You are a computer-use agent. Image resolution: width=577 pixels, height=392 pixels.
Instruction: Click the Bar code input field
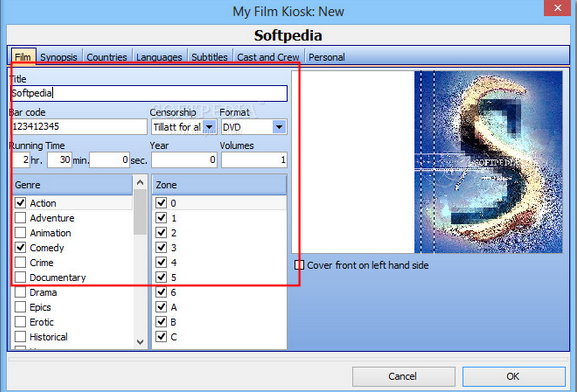[x=79, y=127]
